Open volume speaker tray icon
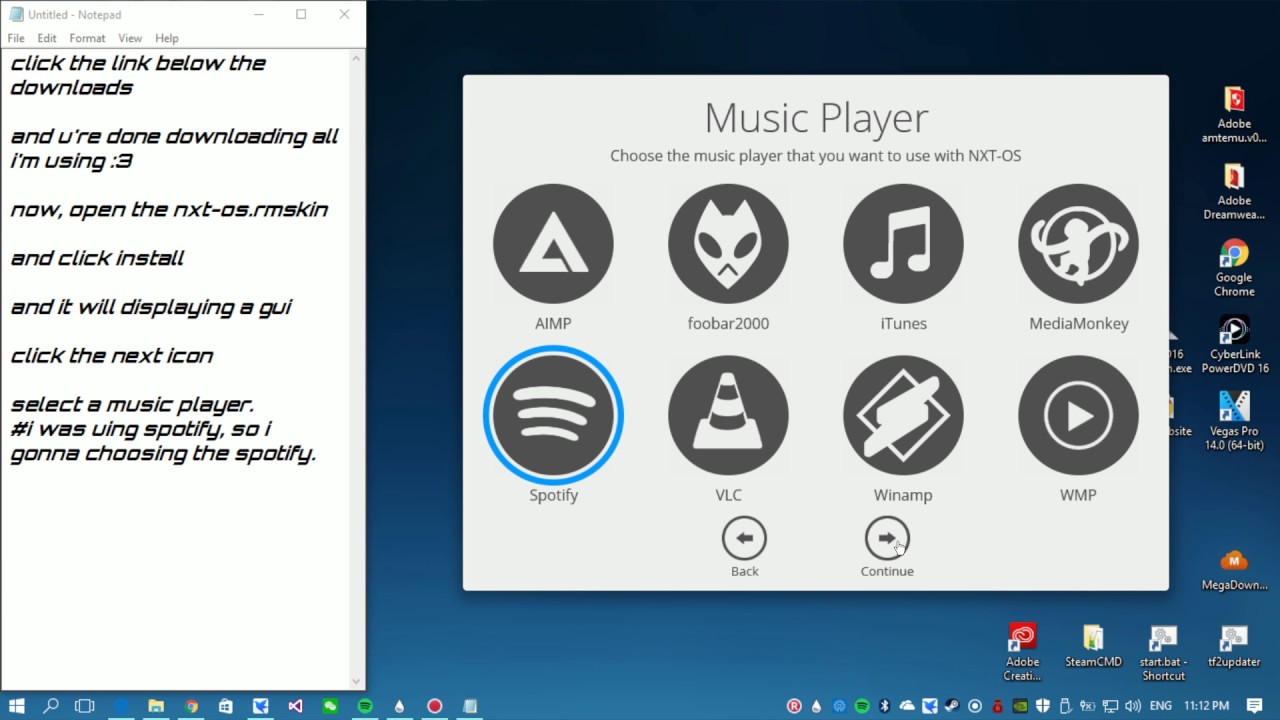 (x=1133, y=706)
